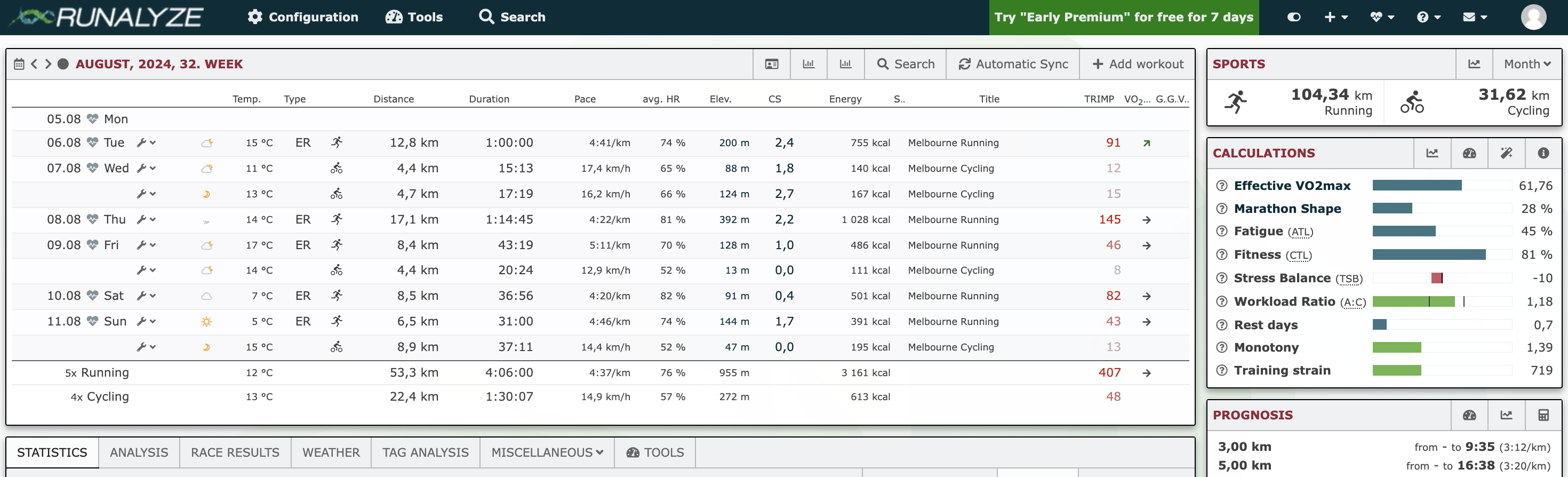Go to next week arrow
The image size is (1568, 477).
(x=48, y=64)
